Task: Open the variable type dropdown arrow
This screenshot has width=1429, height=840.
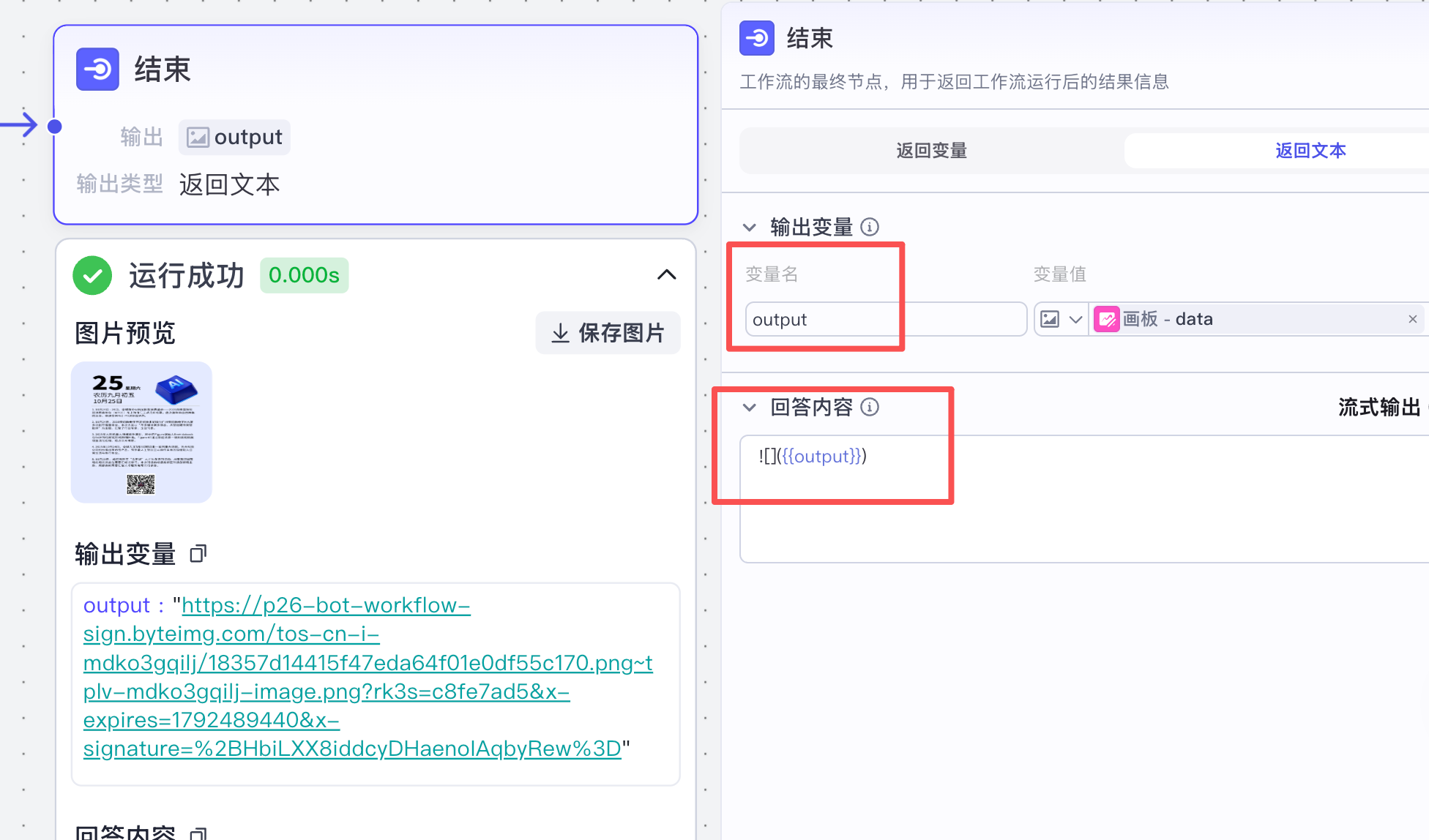Action: coord(1075,319)
